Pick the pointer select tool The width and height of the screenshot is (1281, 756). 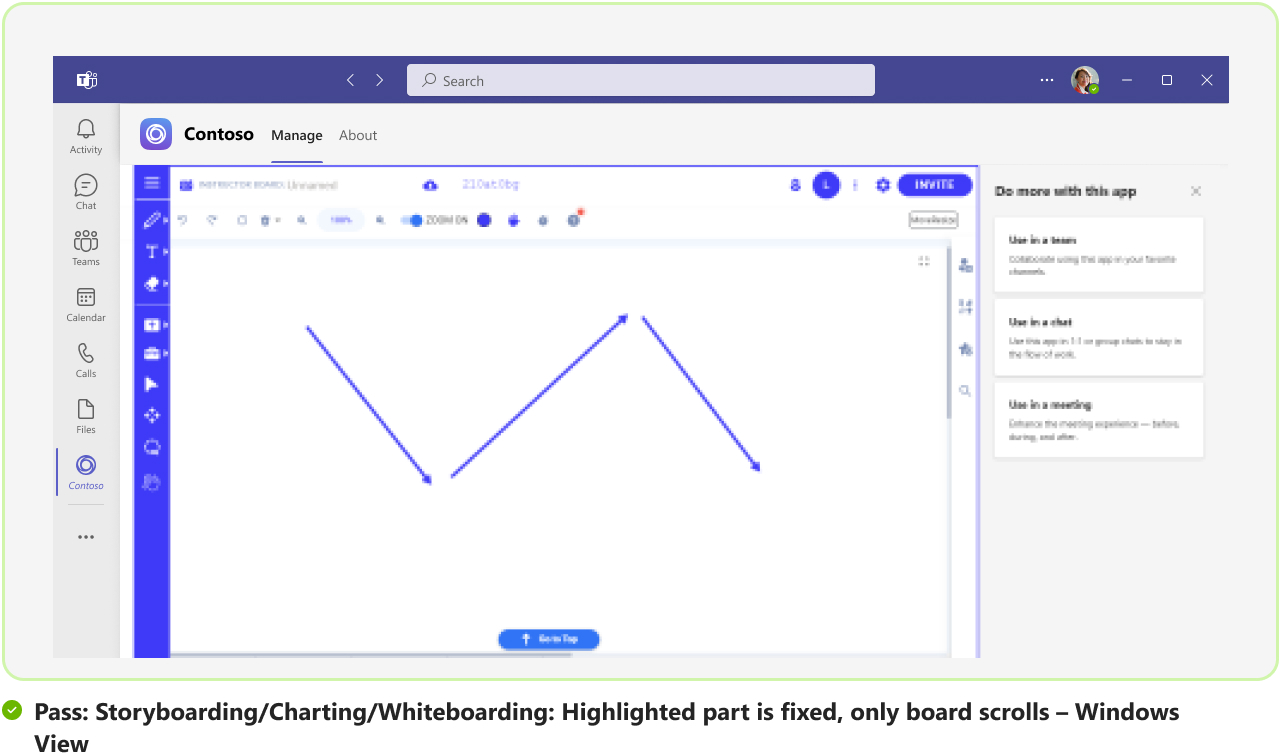pyautogui.click(x=152, y=384)
